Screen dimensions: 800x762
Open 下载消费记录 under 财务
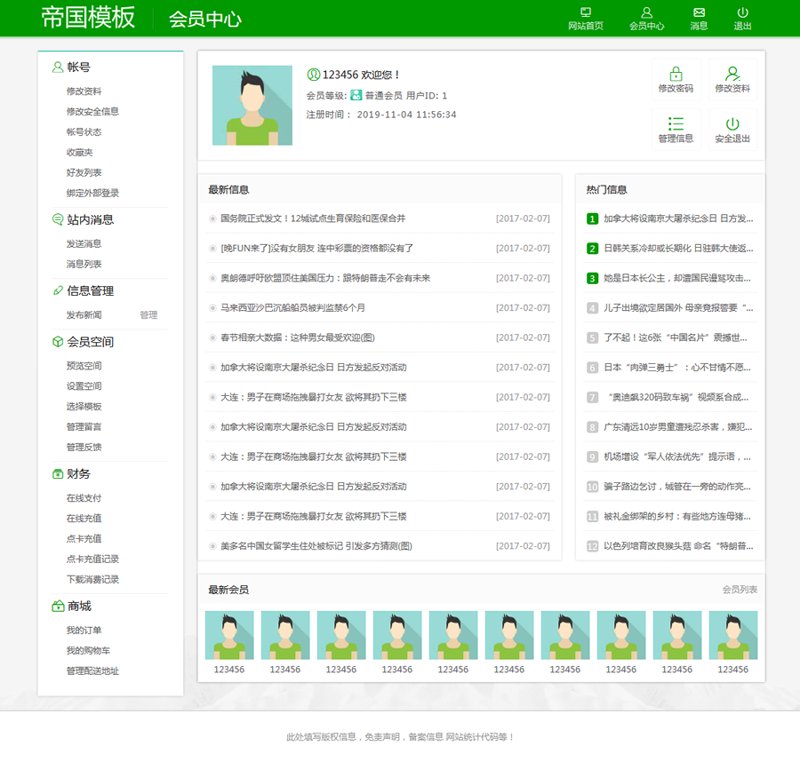[x=92, y=579]
